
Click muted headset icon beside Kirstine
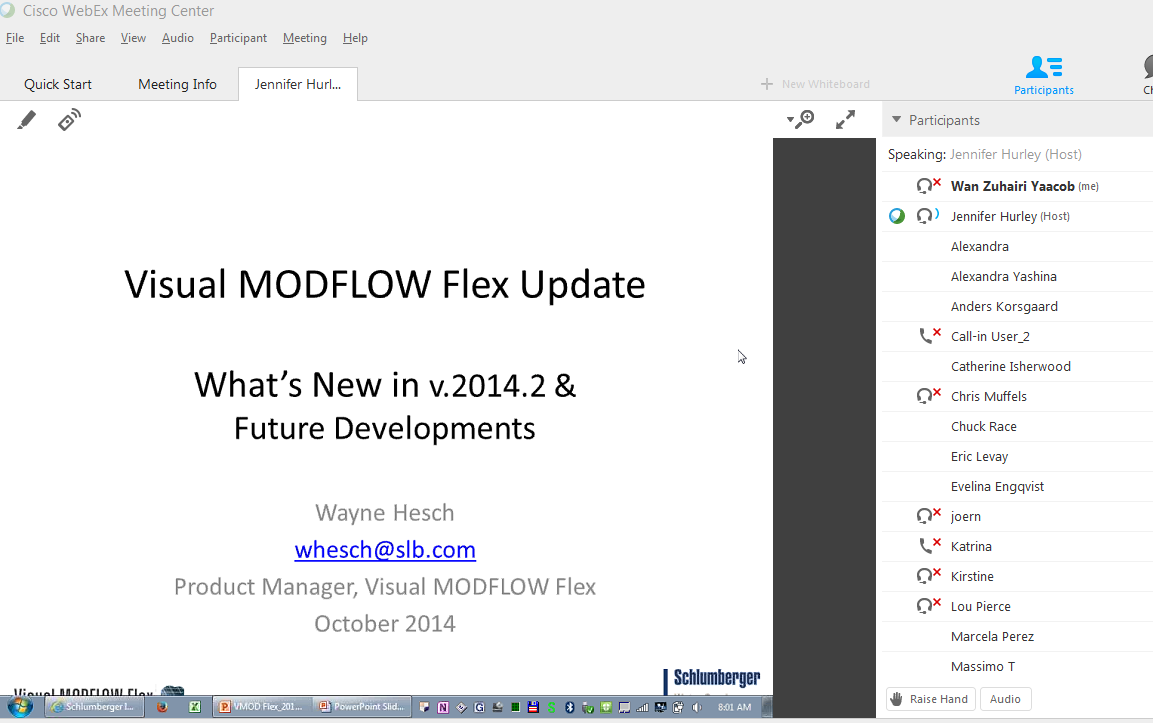[928, 576]
